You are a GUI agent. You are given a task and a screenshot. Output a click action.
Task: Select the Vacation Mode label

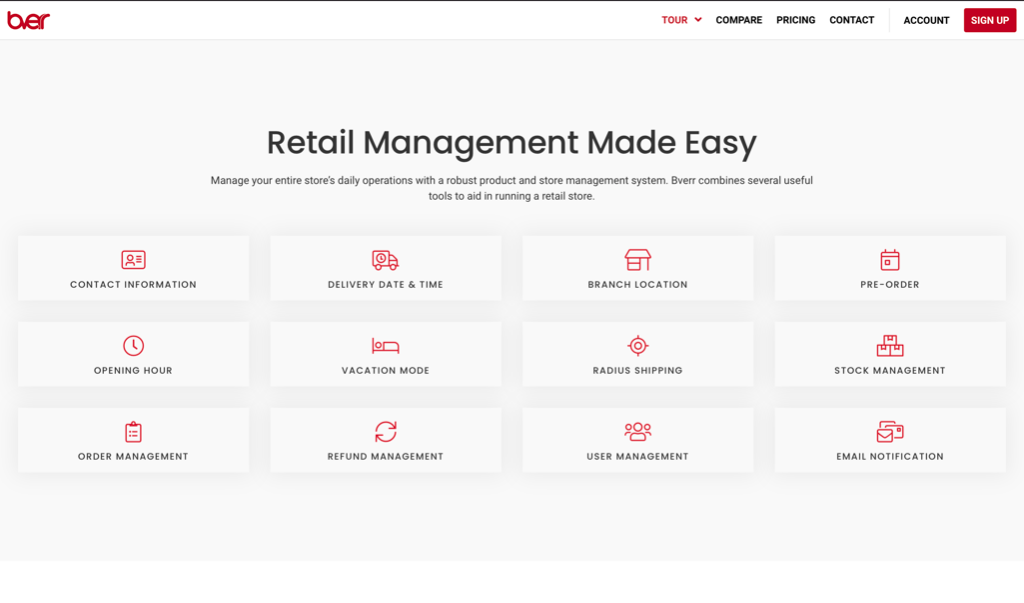click(385, 370)
